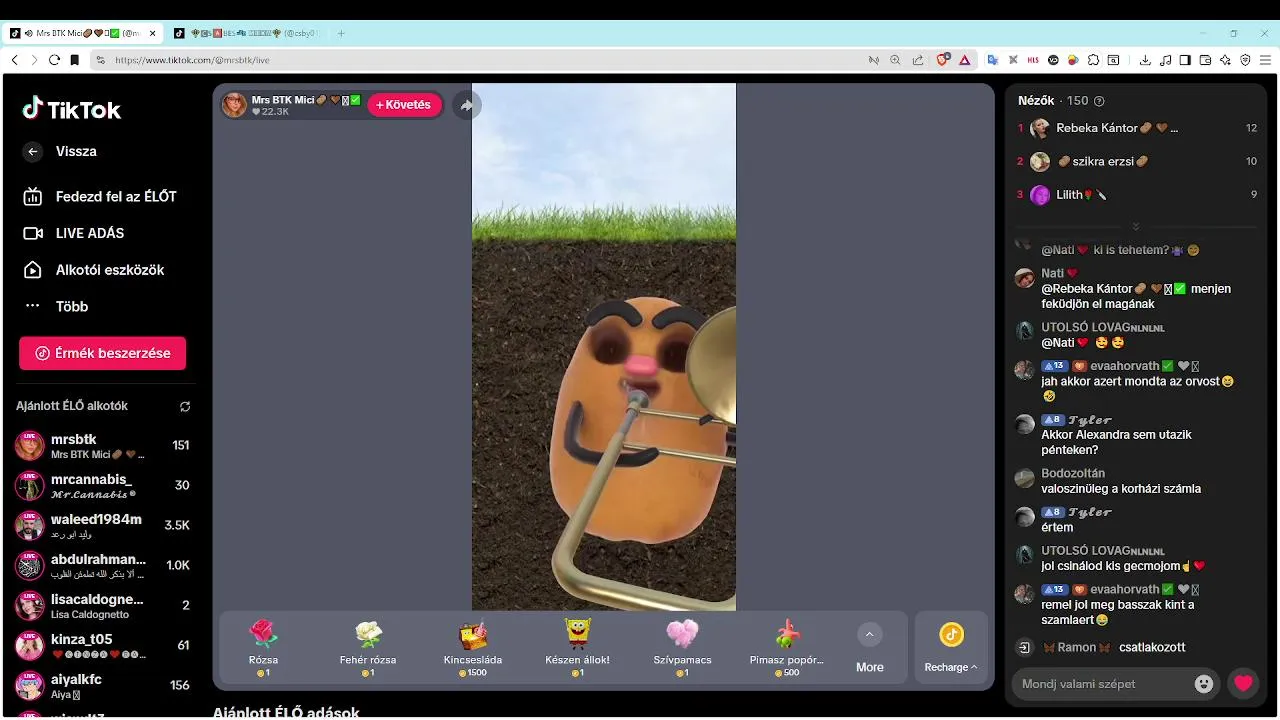Follow the streamer with Követés button
Image resolution: width=1280 pixels, height=720 pixels.
click(x=404, y=105)
